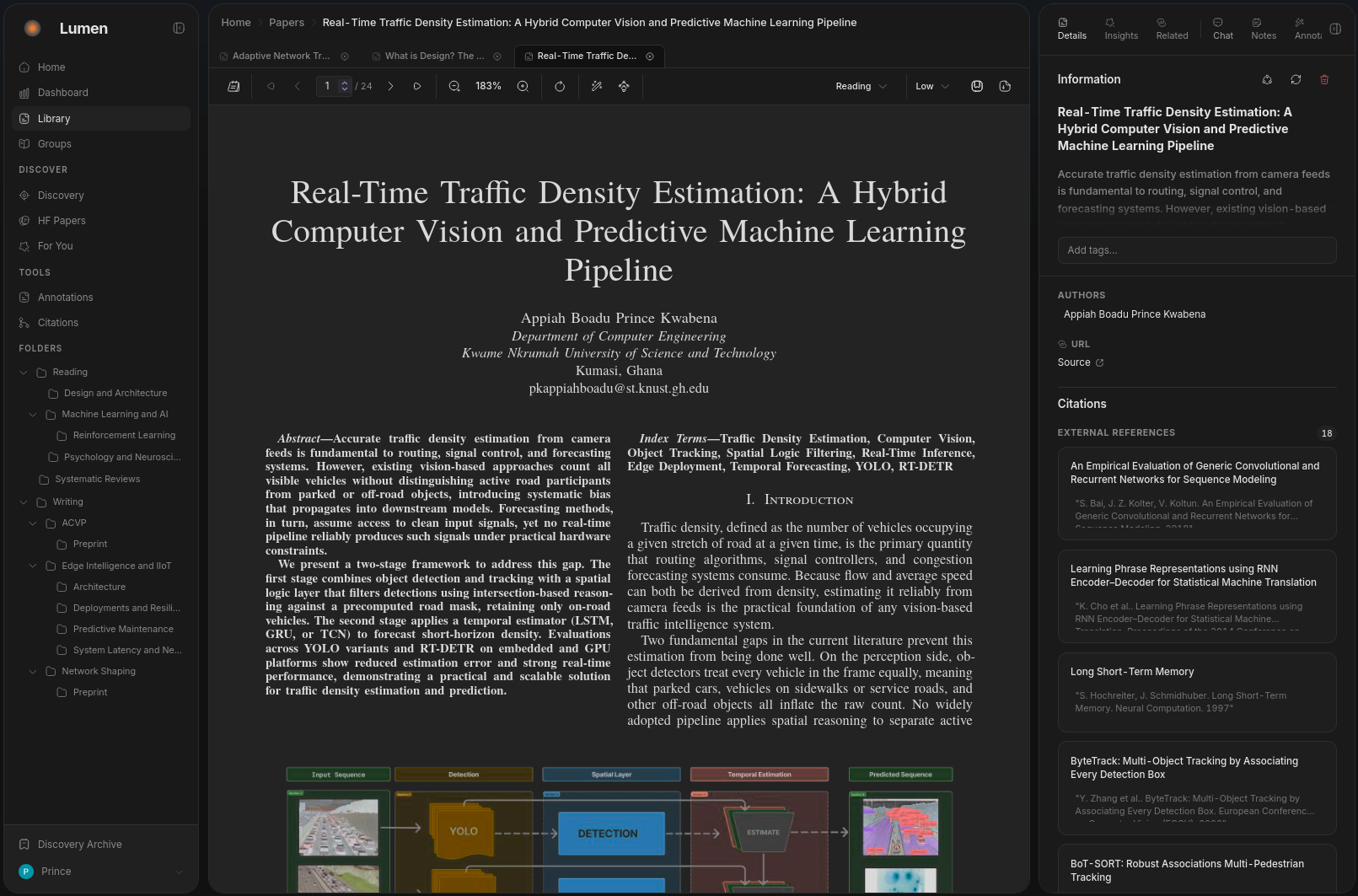Go to the previous PDF page
The width and height of the screenshot is (1358, 896).
[x=298, y=86]
